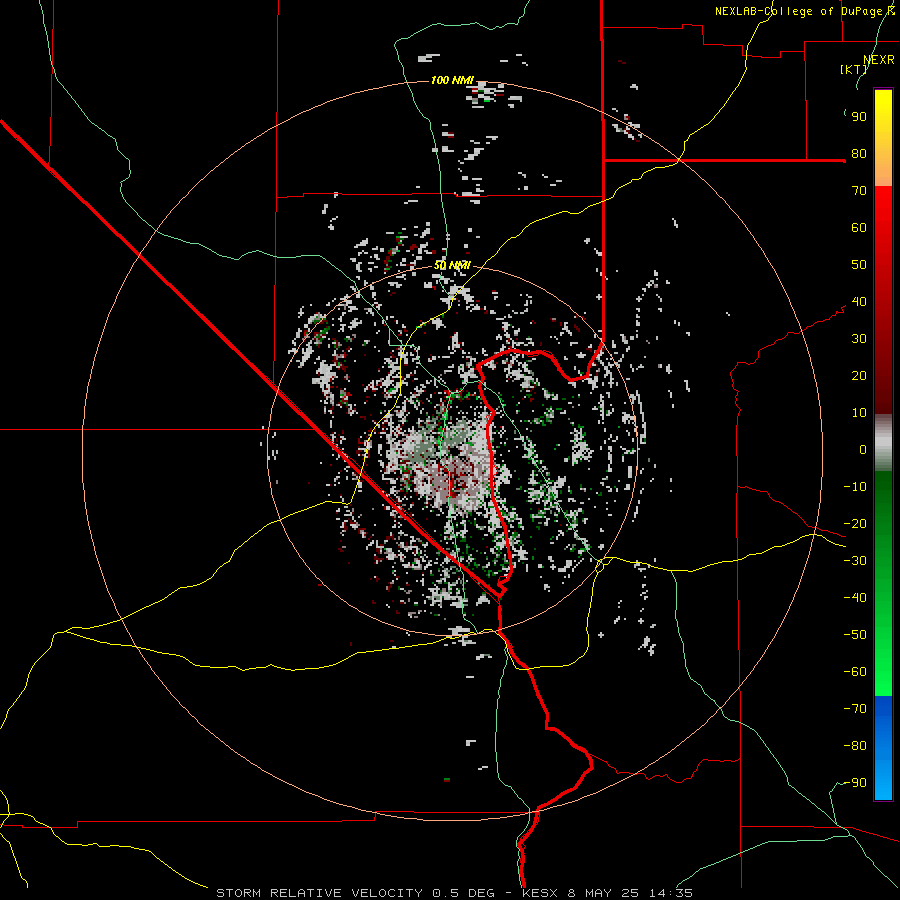Click the 0 value on velocity scale

(863, 449)
